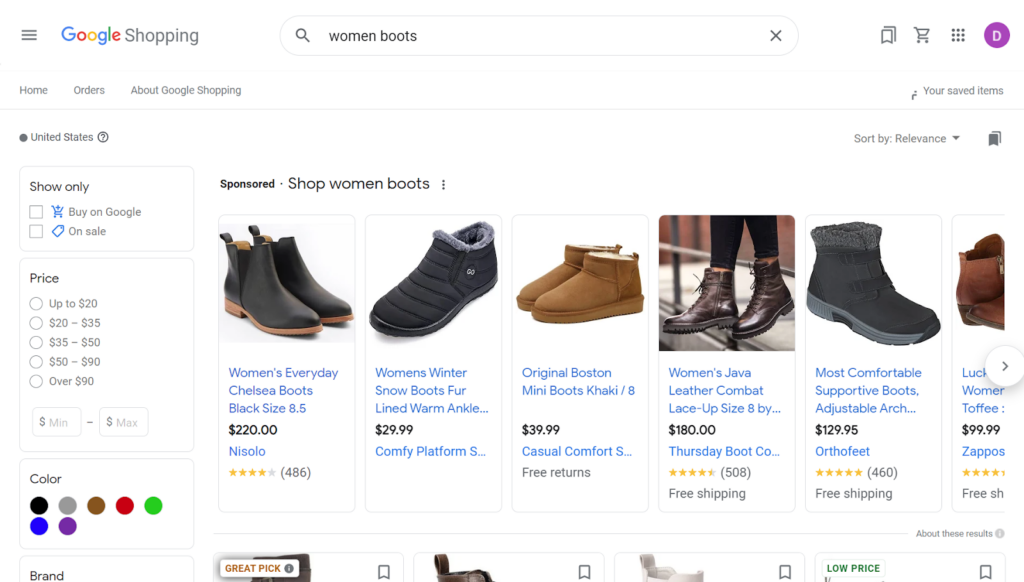Filter by green color swatch
This screenshot has width=1024, height=582.
coord(153,506)
